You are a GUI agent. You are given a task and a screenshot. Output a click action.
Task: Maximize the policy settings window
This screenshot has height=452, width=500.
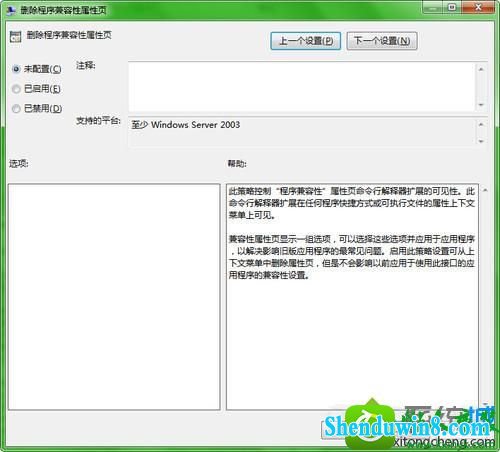pyautogui.click(x=452, y=7)
